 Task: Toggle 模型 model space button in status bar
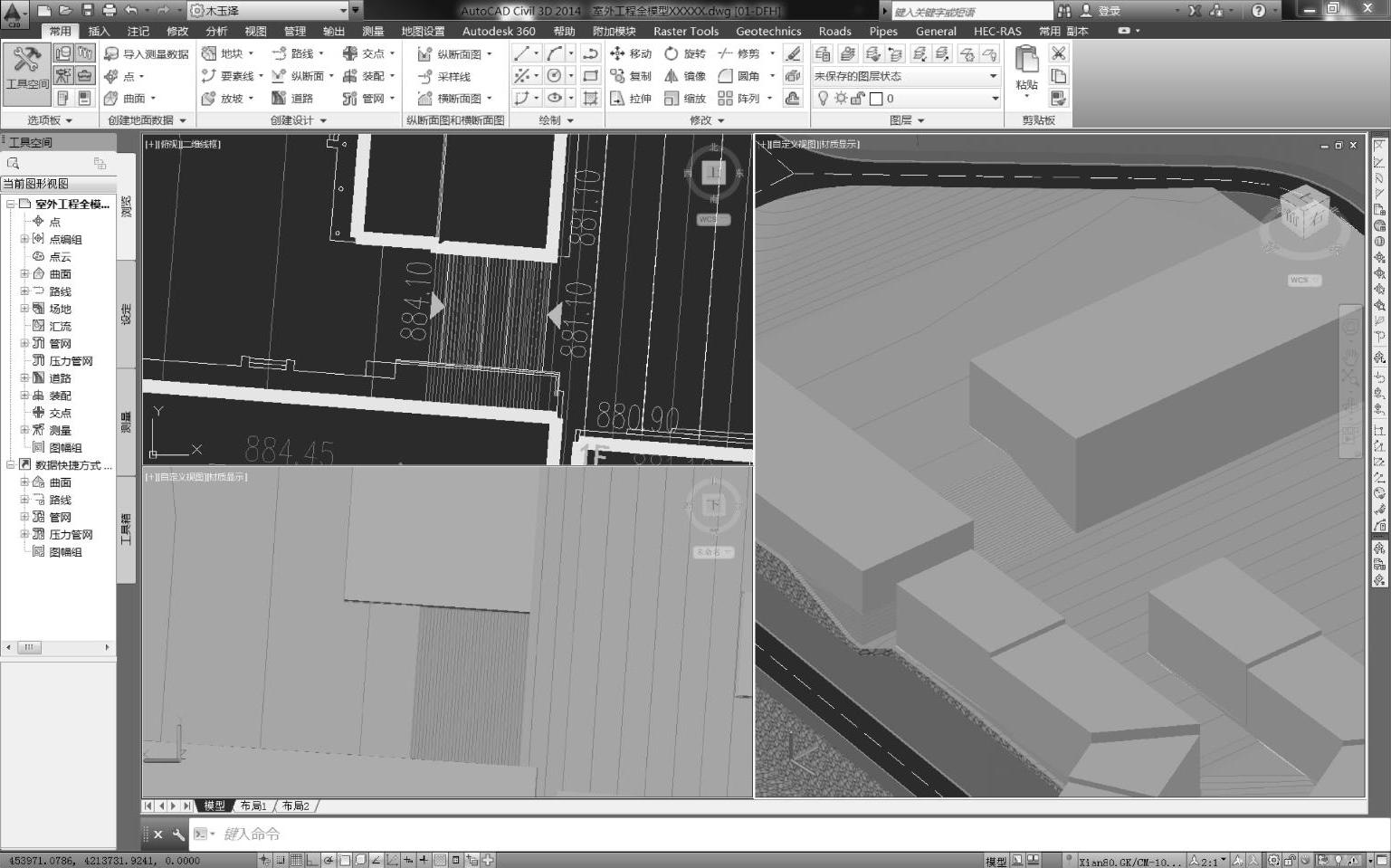coord(996,861)
